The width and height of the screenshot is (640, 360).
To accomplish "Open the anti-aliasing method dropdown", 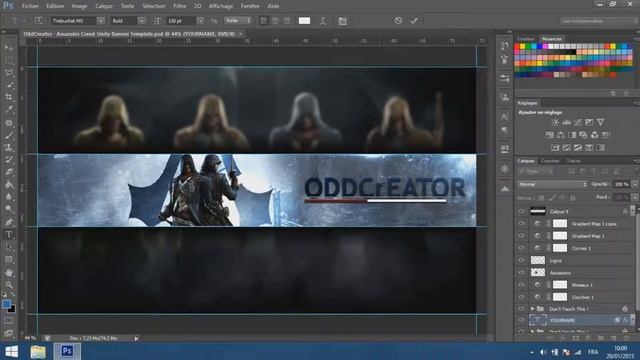I will tap(238, 20).
